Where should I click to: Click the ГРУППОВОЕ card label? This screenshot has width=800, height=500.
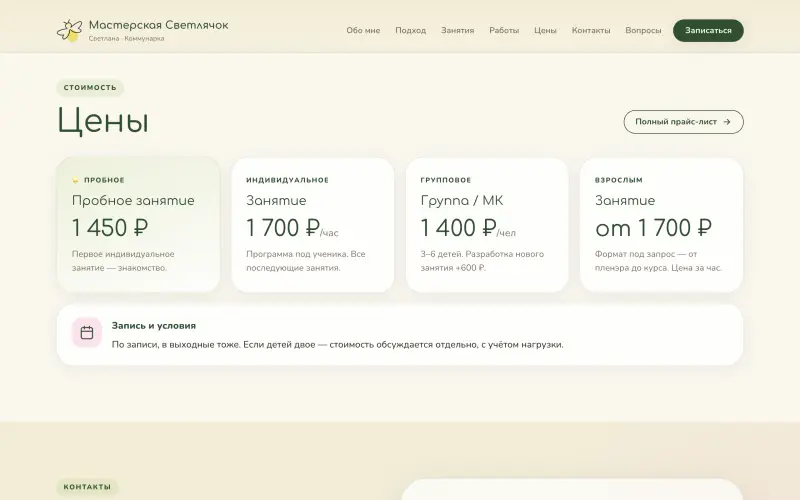[446, 180]
